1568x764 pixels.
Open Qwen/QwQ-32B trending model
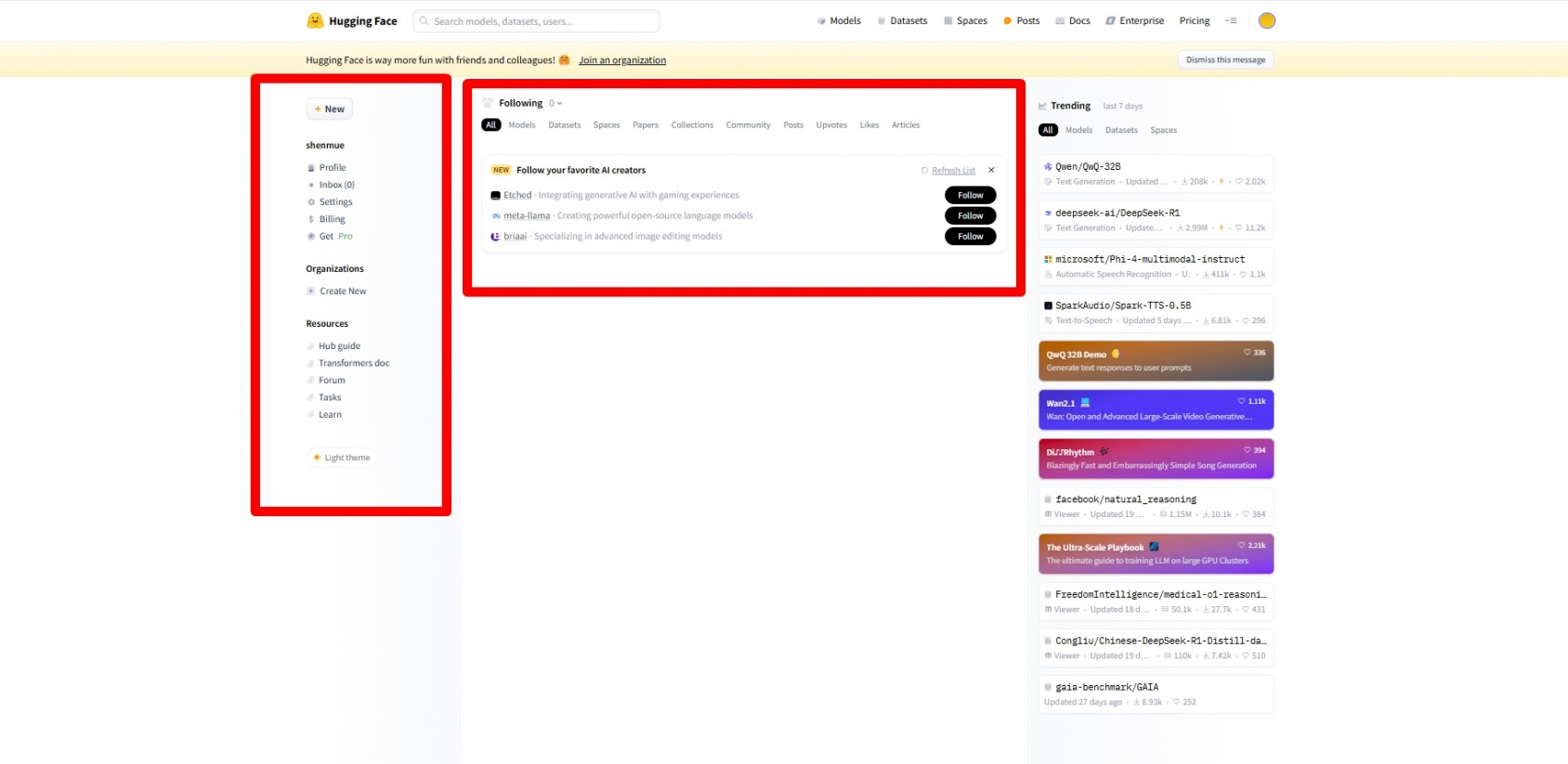click(x=1156, y=174)
